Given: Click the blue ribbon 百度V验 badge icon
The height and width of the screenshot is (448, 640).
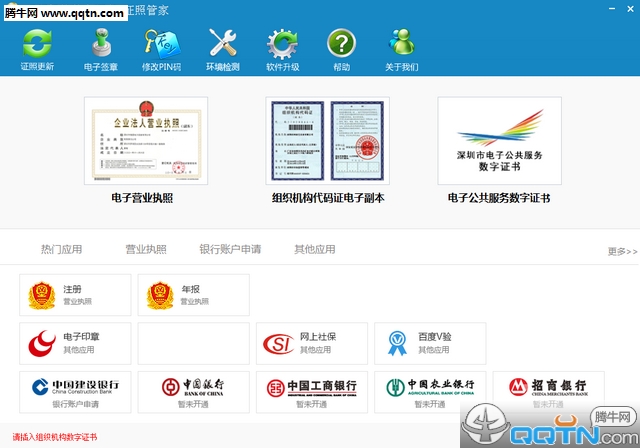Looking at the screenshot, I should [x=397, y=343].
